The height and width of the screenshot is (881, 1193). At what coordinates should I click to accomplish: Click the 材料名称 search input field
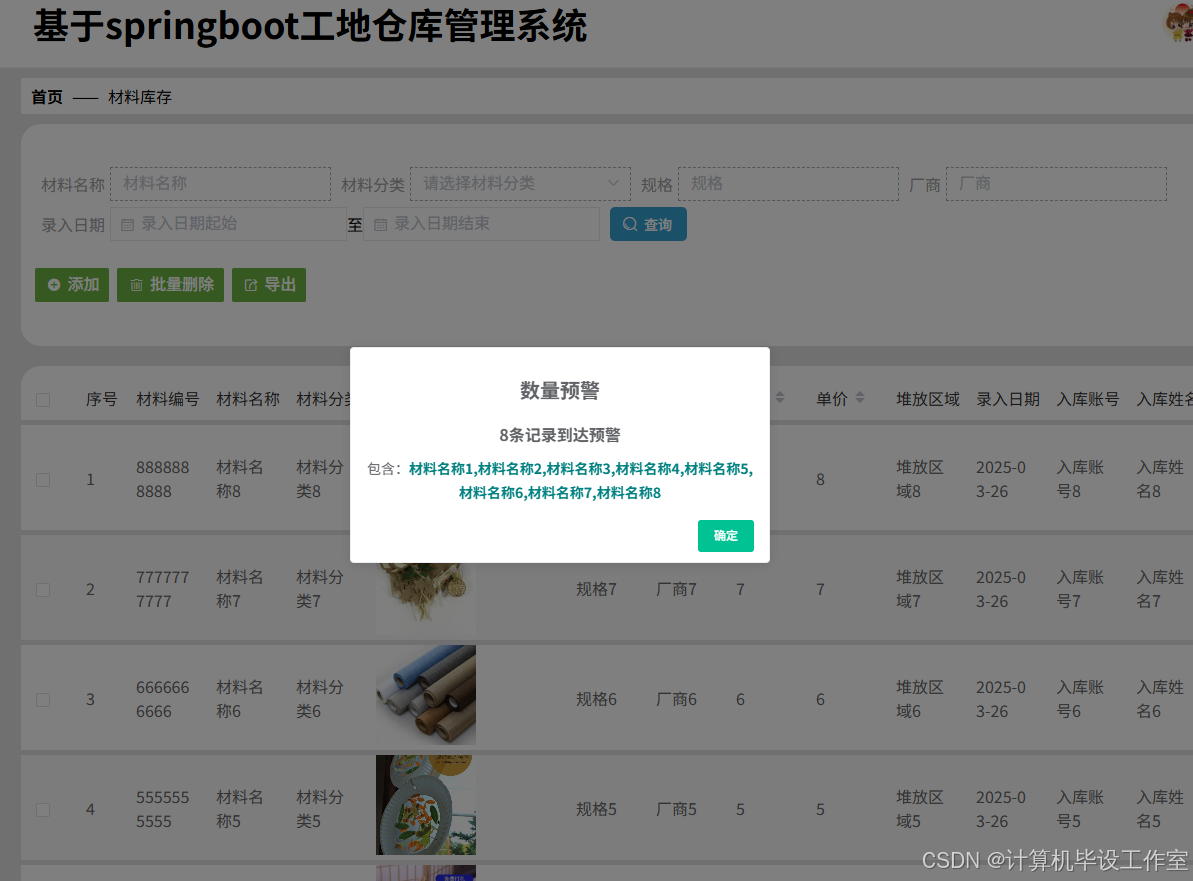pos(221,184)
